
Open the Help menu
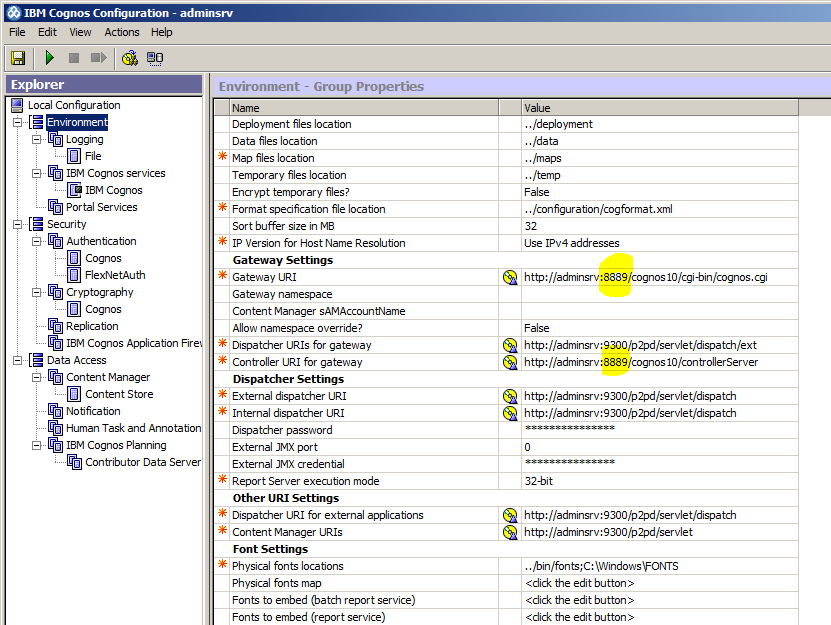(162, 32)
